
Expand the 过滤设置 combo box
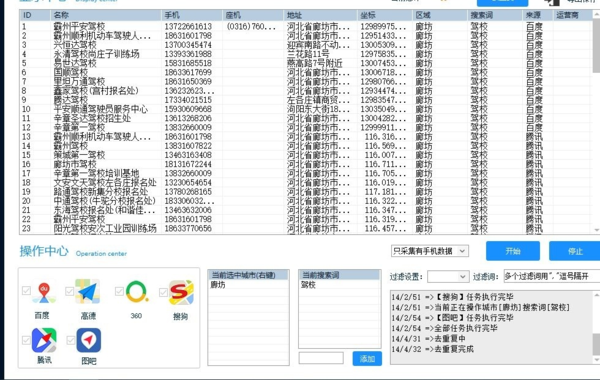tap(448, 276)
